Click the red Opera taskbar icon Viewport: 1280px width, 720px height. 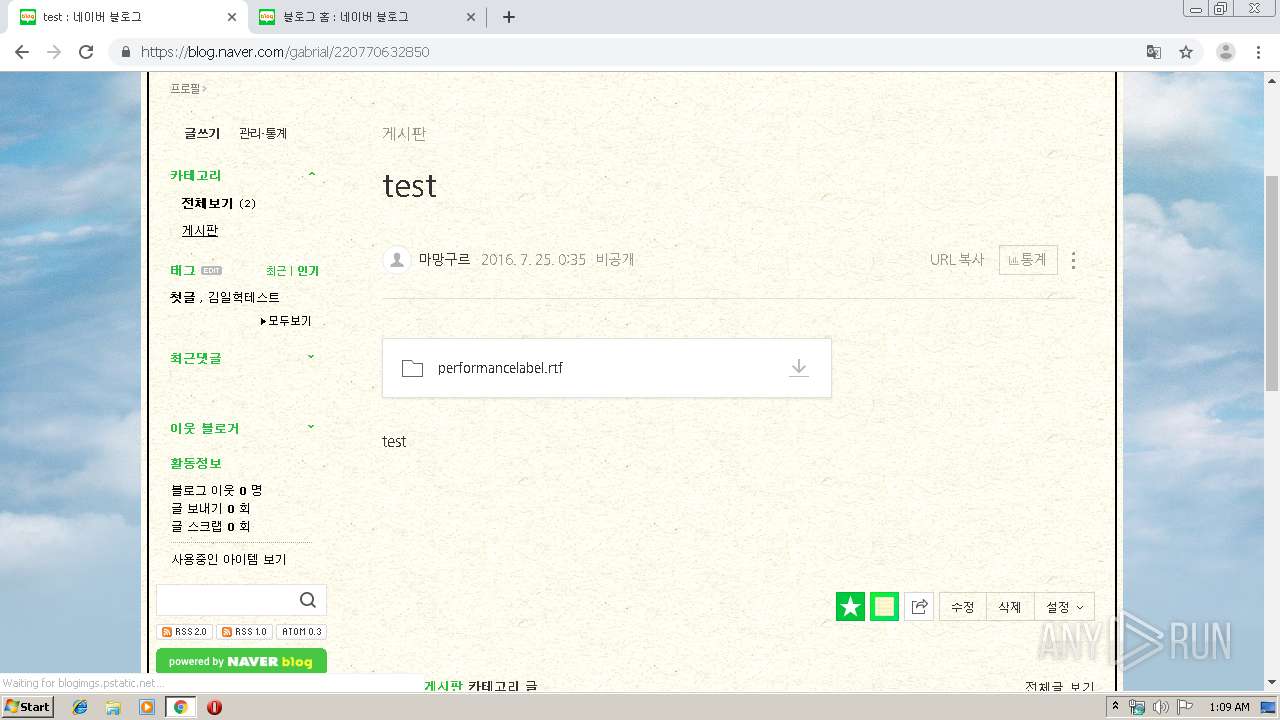(x=214, y=707)
